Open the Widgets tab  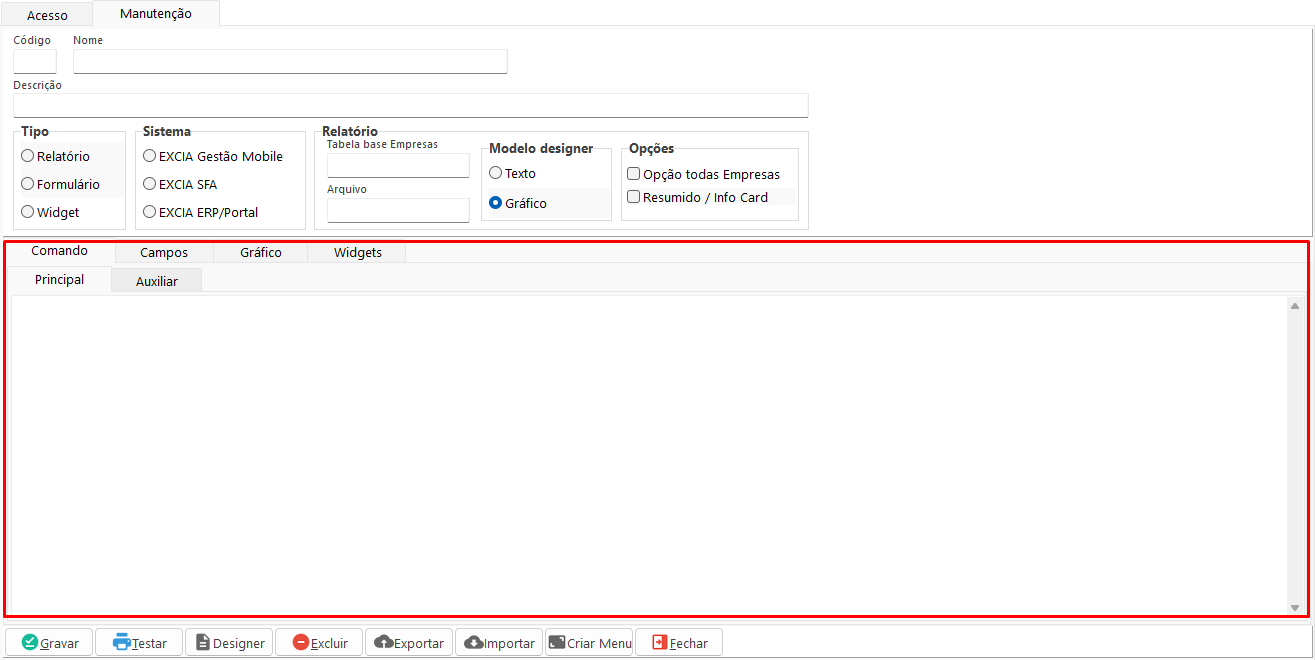pos(357,253)
